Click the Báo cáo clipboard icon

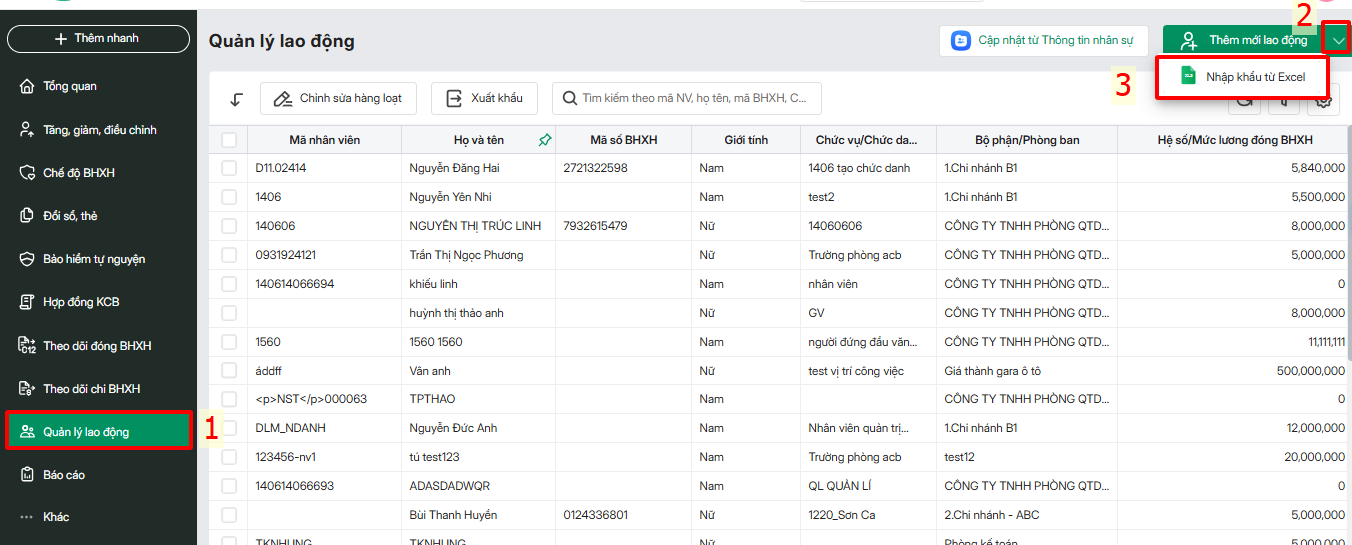(x=27, y=475)
